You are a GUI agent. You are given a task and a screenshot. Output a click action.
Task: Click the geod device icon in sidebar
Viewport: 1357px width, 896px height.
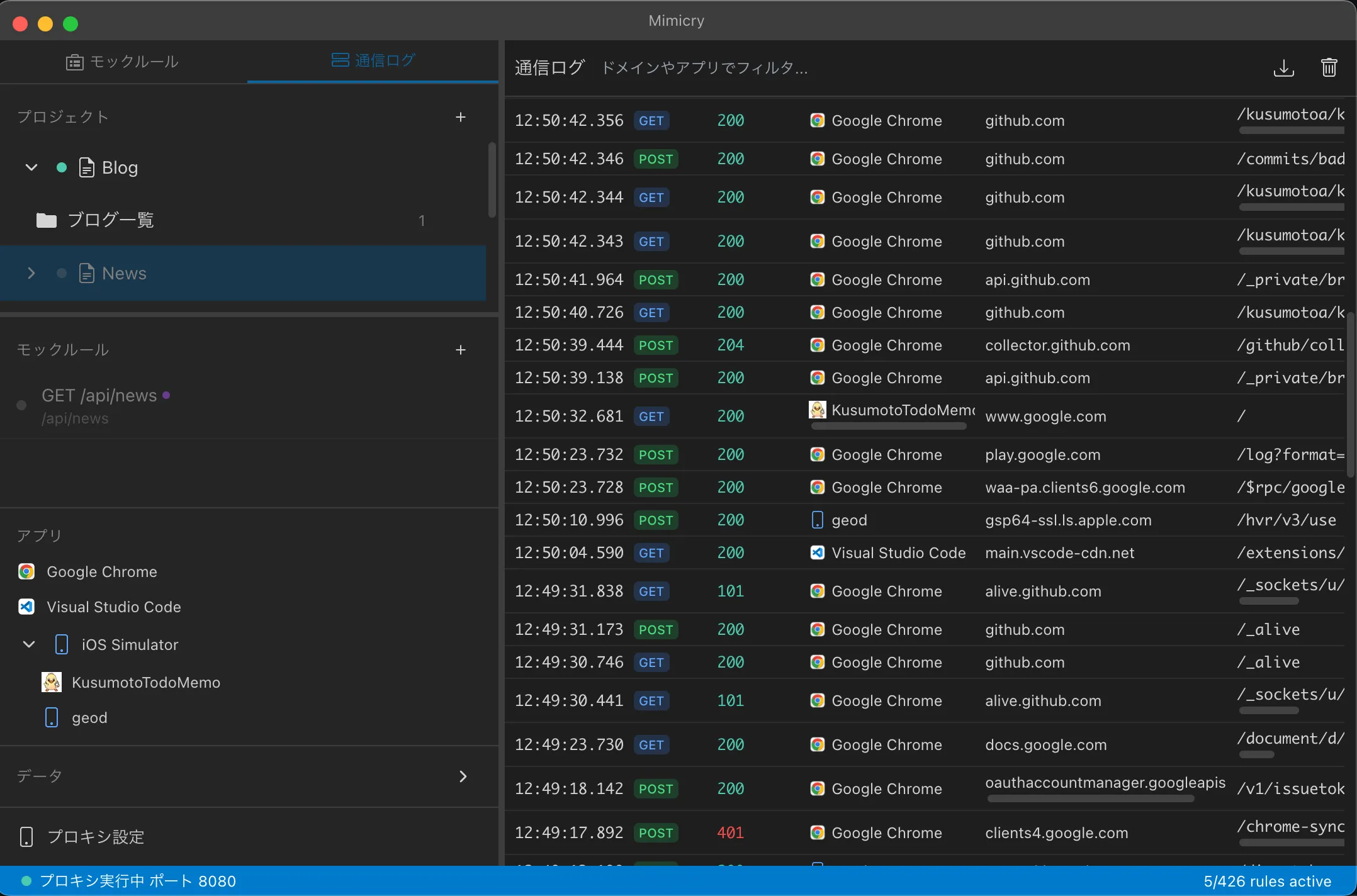pos(52,717)
